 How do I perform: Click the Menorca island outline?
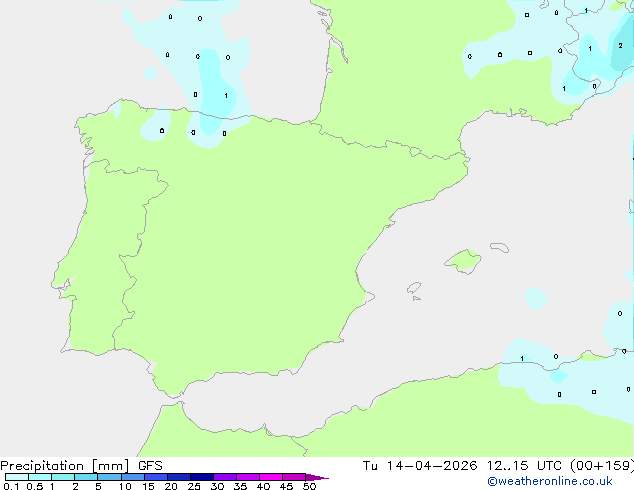[x=499, y=247]
